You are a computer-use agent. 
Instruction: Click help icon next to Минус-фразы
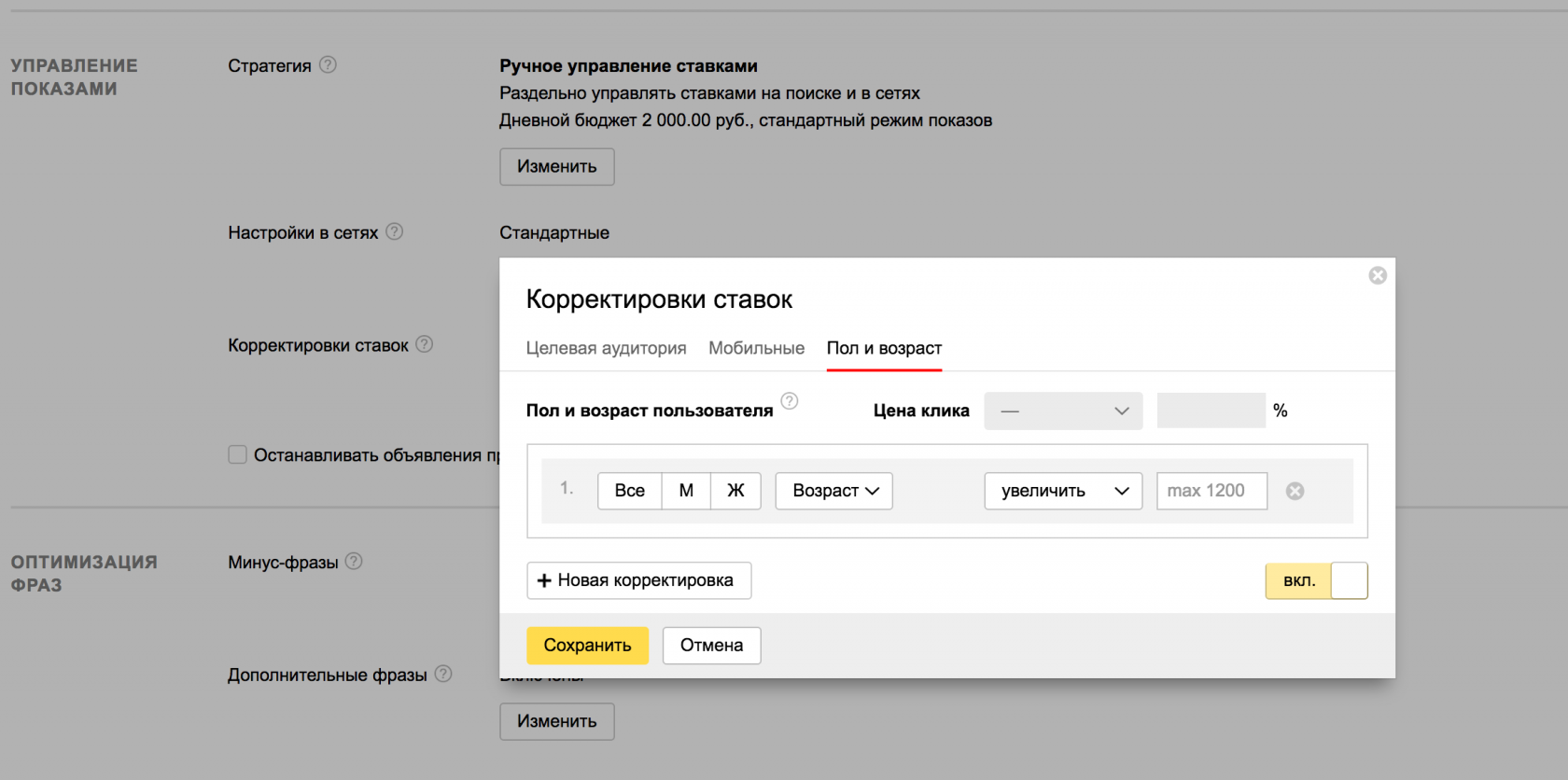(354, 562)
